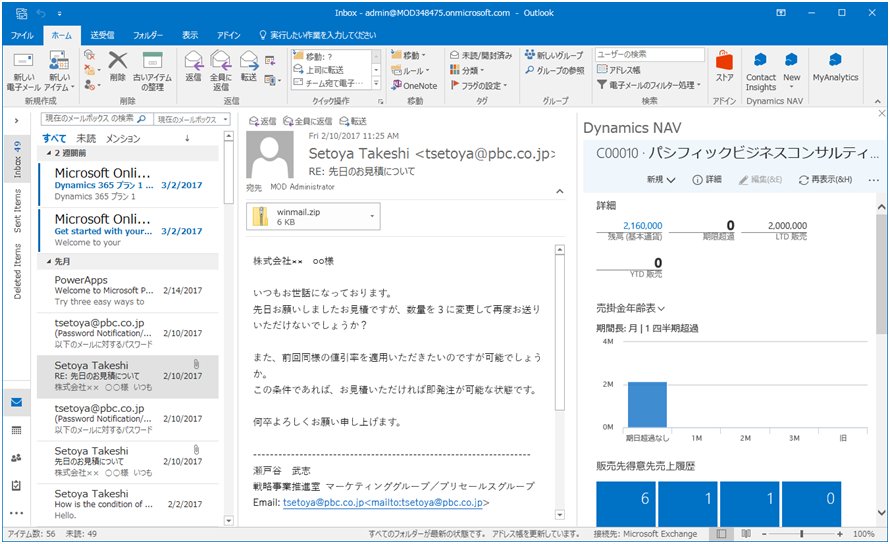Adjust the zoom slider in status bar
This screenshot has width=890, height=544.
click(801, 534)
